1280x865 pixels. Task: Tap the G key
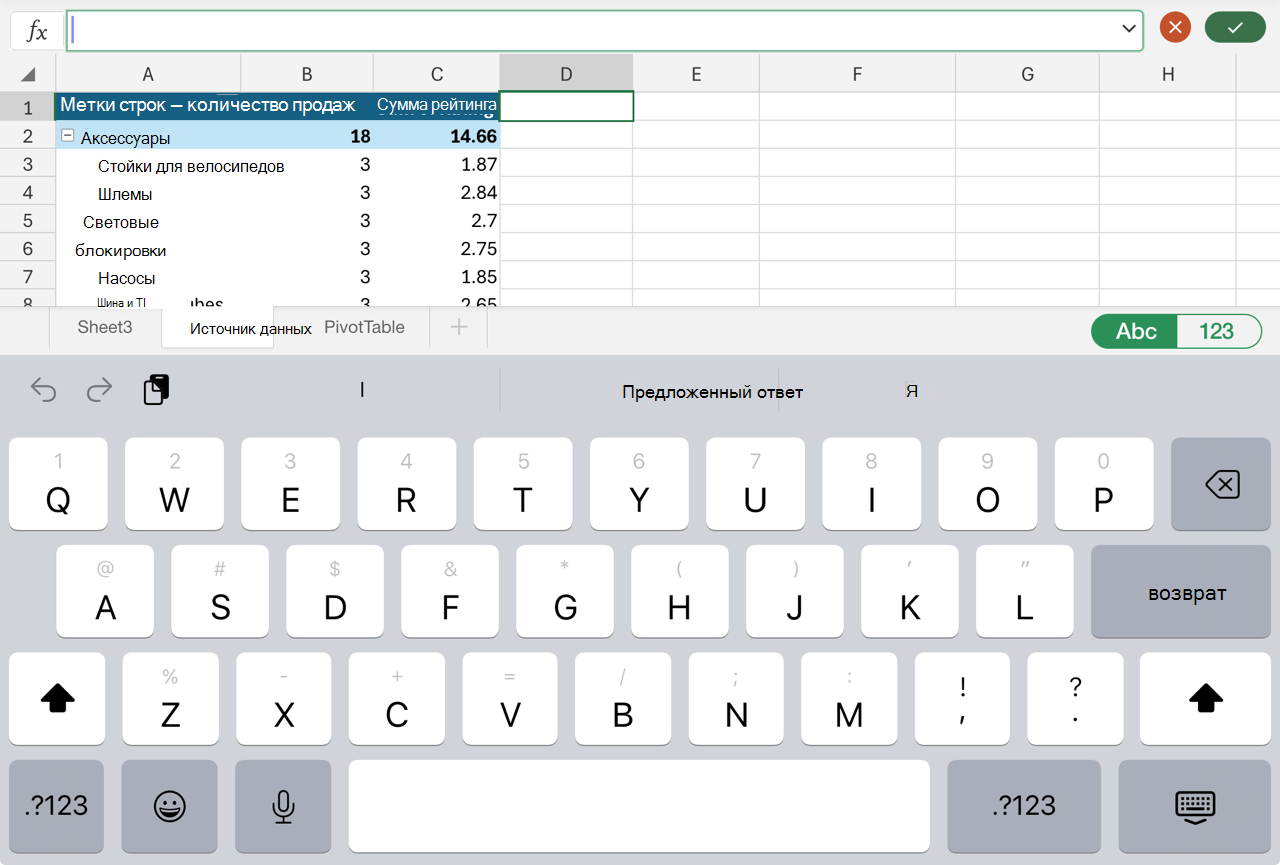click(x=565, y=592)
